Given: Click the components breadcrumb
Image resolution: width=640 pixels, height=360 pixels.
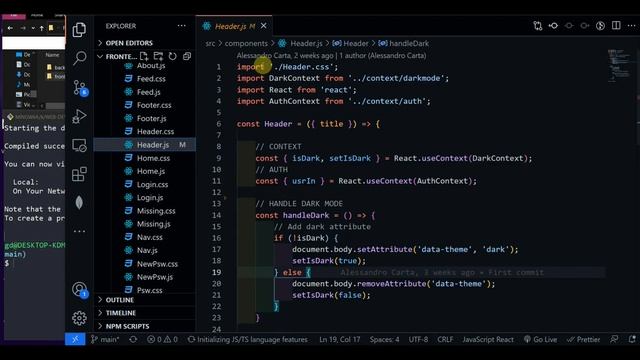Looking at the screenshot, I should click(246, 43).
